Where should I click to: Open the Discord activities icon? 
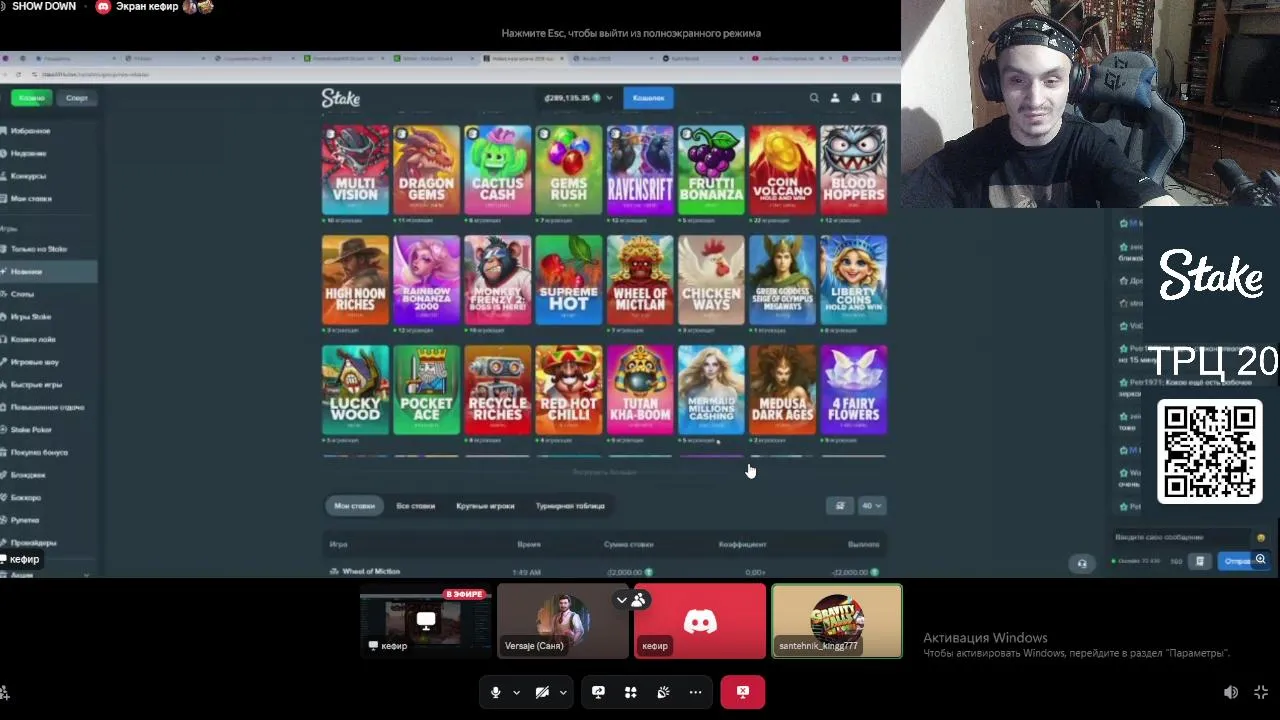[630, 692]
